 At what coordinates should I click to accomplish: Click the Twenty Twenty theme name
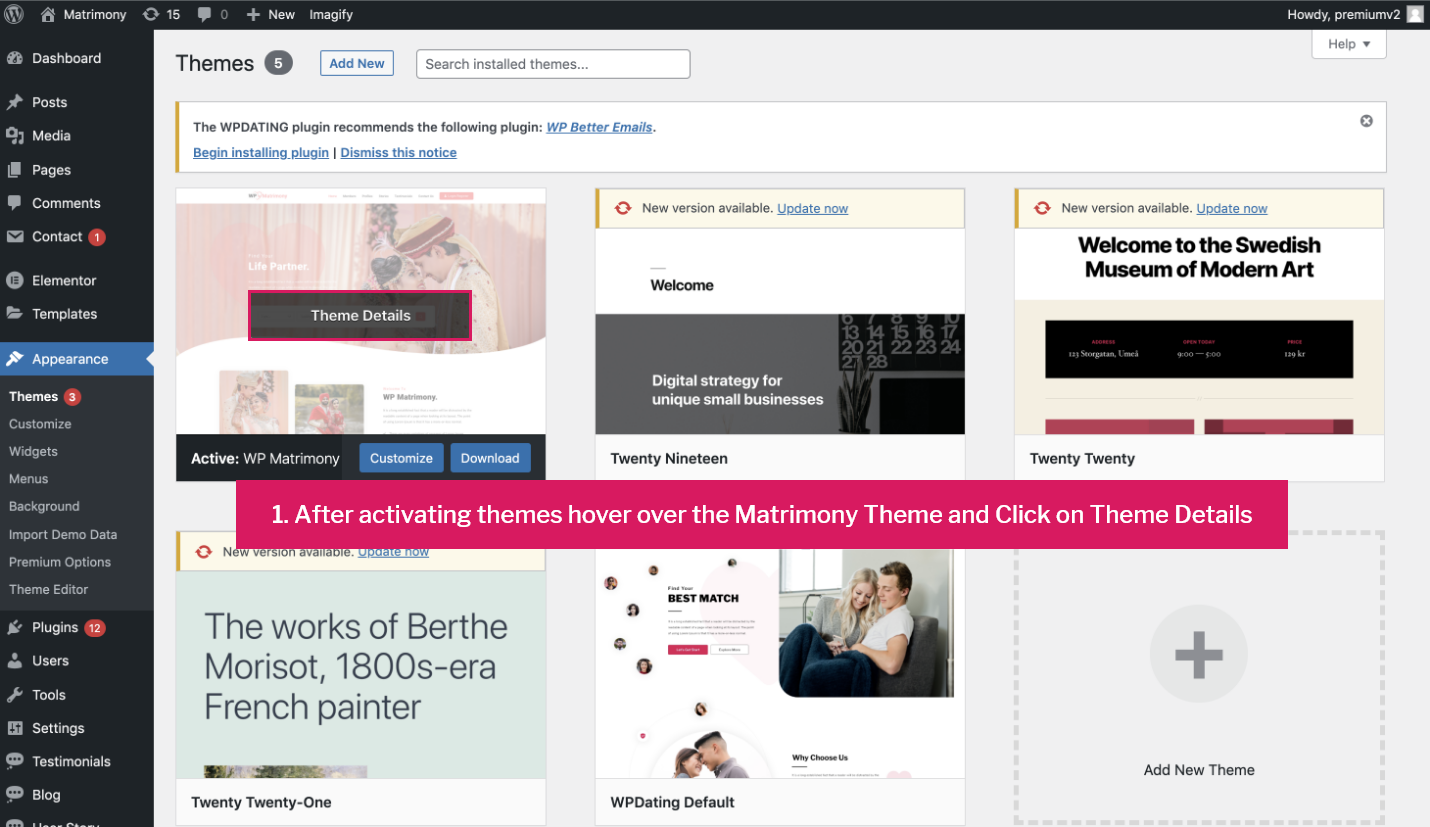click(1082, 459)
